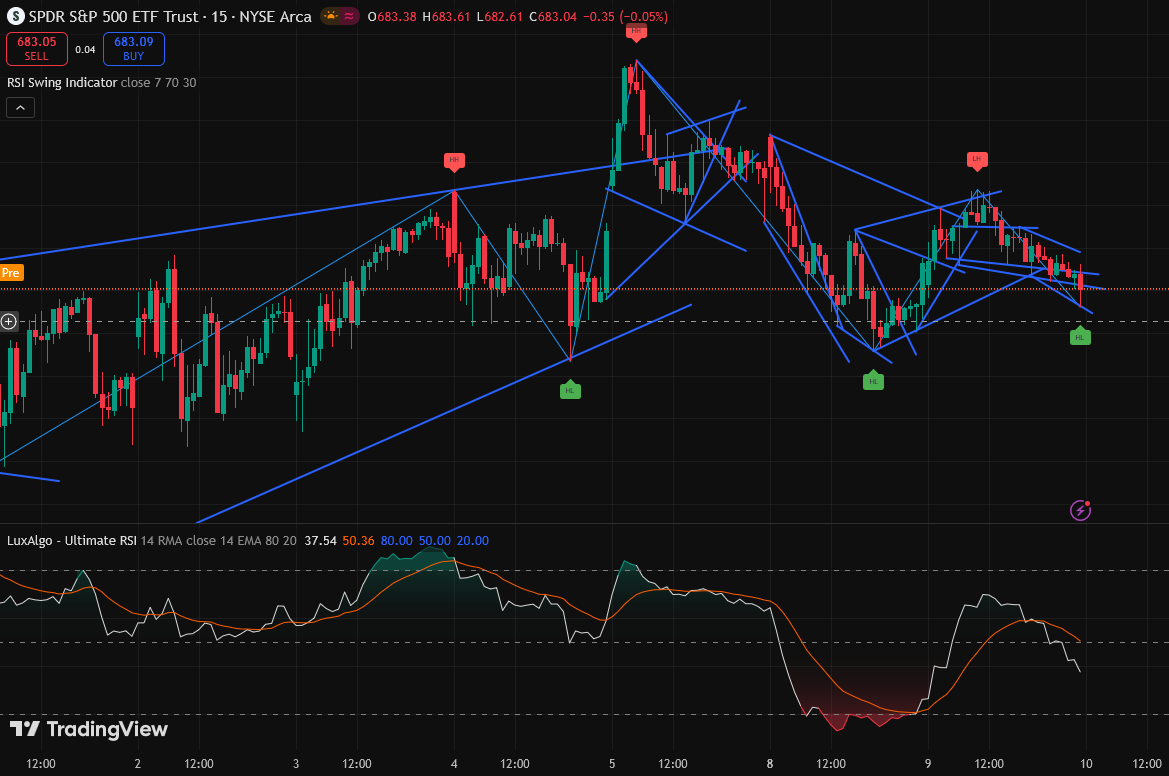Collapse the indicator legend with the chevron
This screenshot has width=1169, height=776.
[x=20, y=108]
